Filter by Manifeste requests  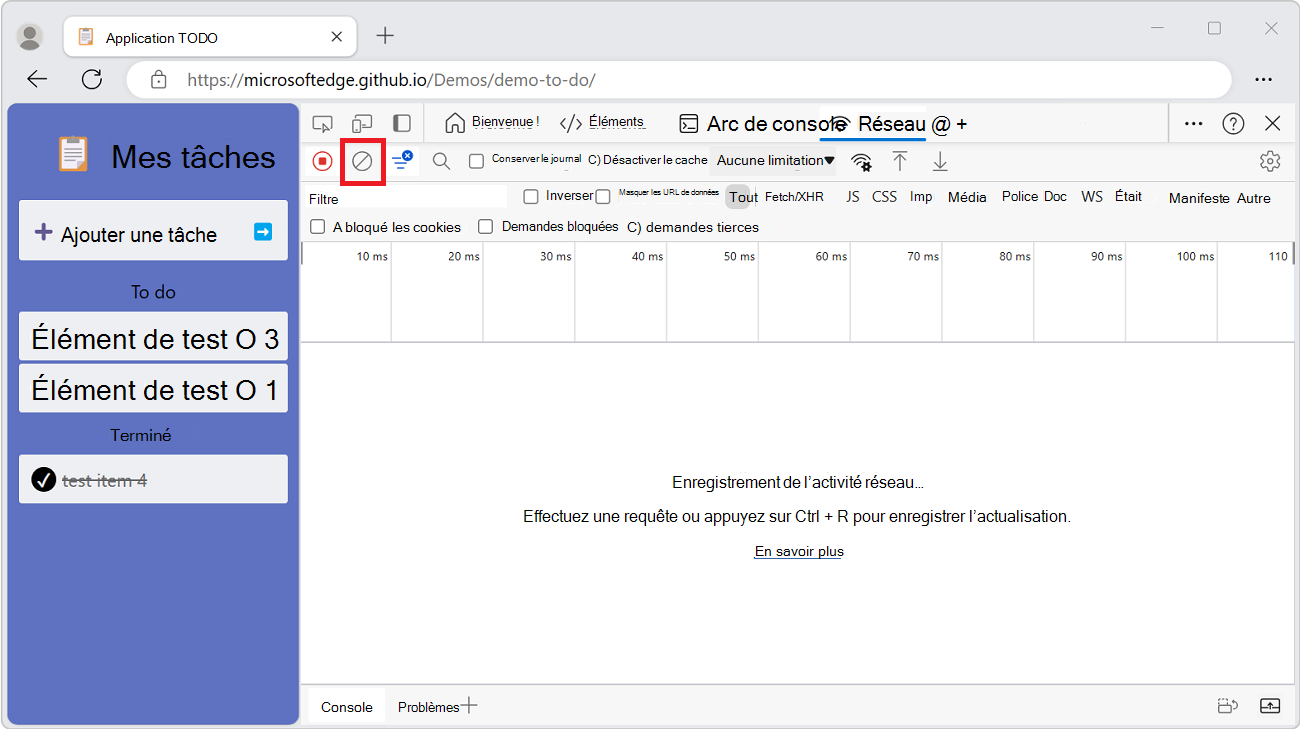(x=1199, y=198)
